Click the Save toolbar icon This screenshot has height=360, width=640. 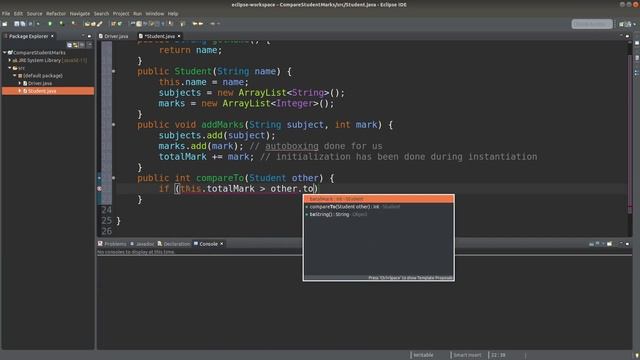[17, 24]
